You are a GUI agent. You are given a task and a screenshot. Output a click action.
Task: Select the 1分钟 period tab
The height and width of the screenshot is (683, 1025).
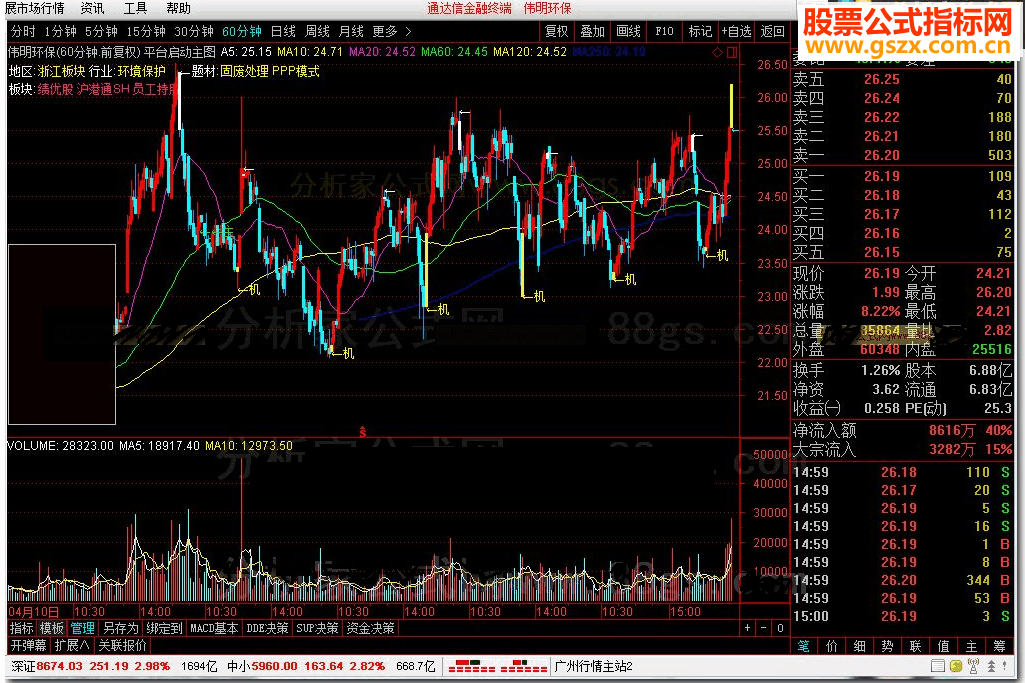[x=60, y=31]
